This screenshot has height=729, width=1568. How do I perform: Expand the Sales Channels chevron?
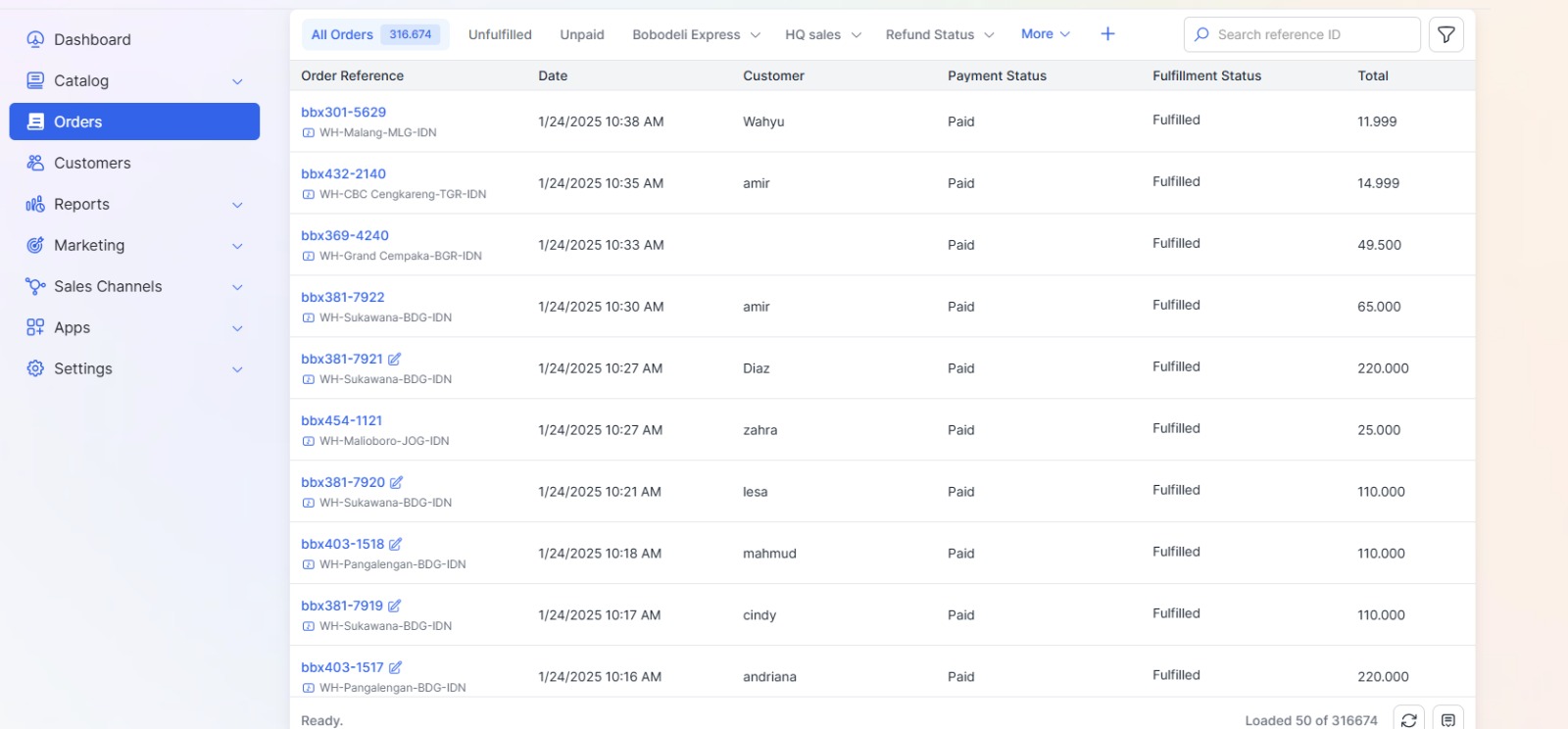tap(237, 287)
